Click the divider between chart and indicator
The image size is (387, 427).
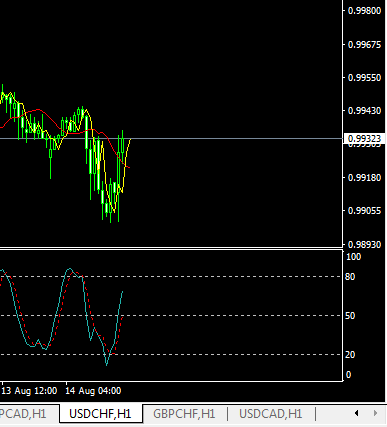click(171, 248)
